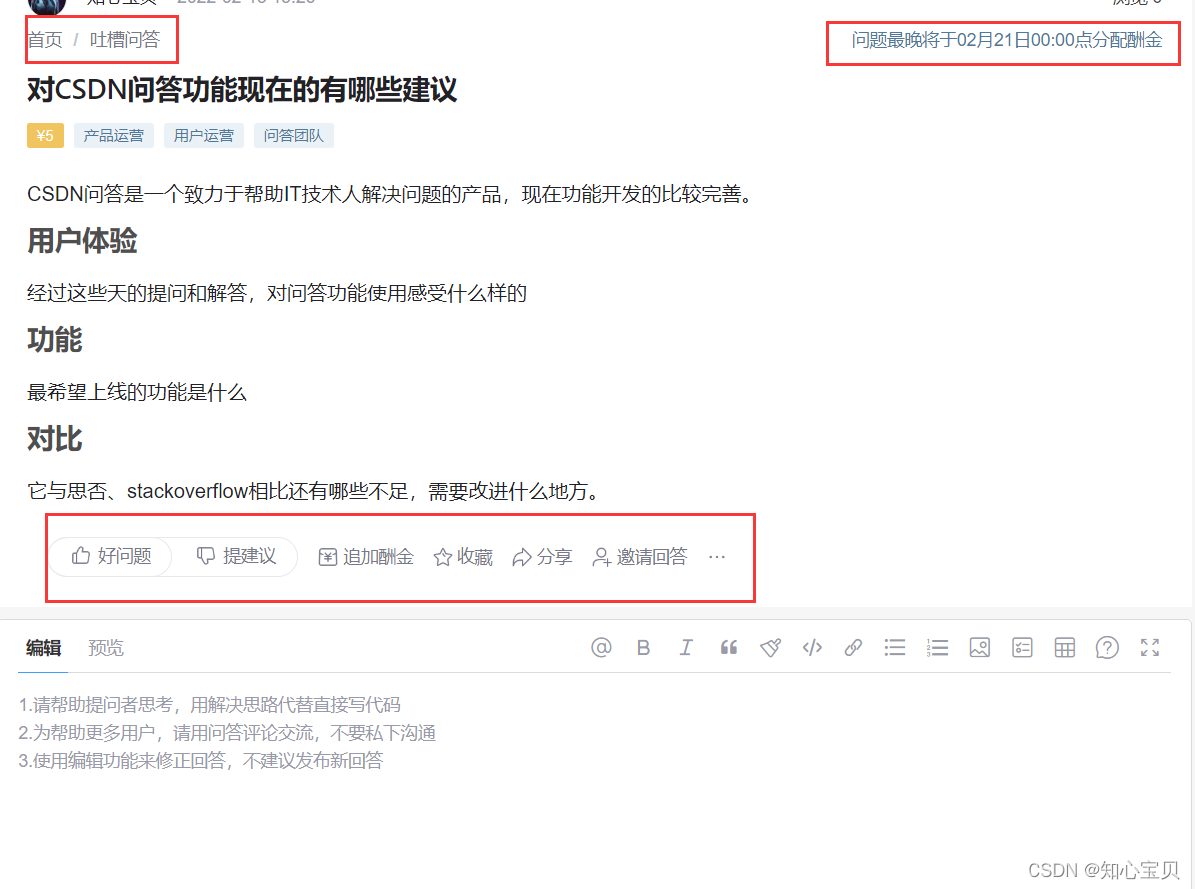Image resolution: width=1195 pixels, height=889 pixels.
Task: Click the question title 对CSDN问答功能现在的有哪些建议
Action: click(242, 90)
